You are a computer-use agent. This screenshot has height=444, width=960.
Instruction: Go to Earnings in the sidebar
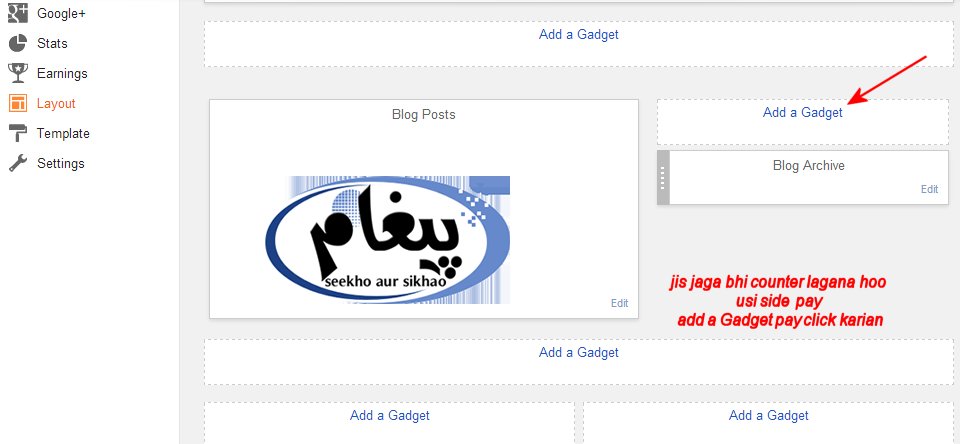[x=62, y=73]
